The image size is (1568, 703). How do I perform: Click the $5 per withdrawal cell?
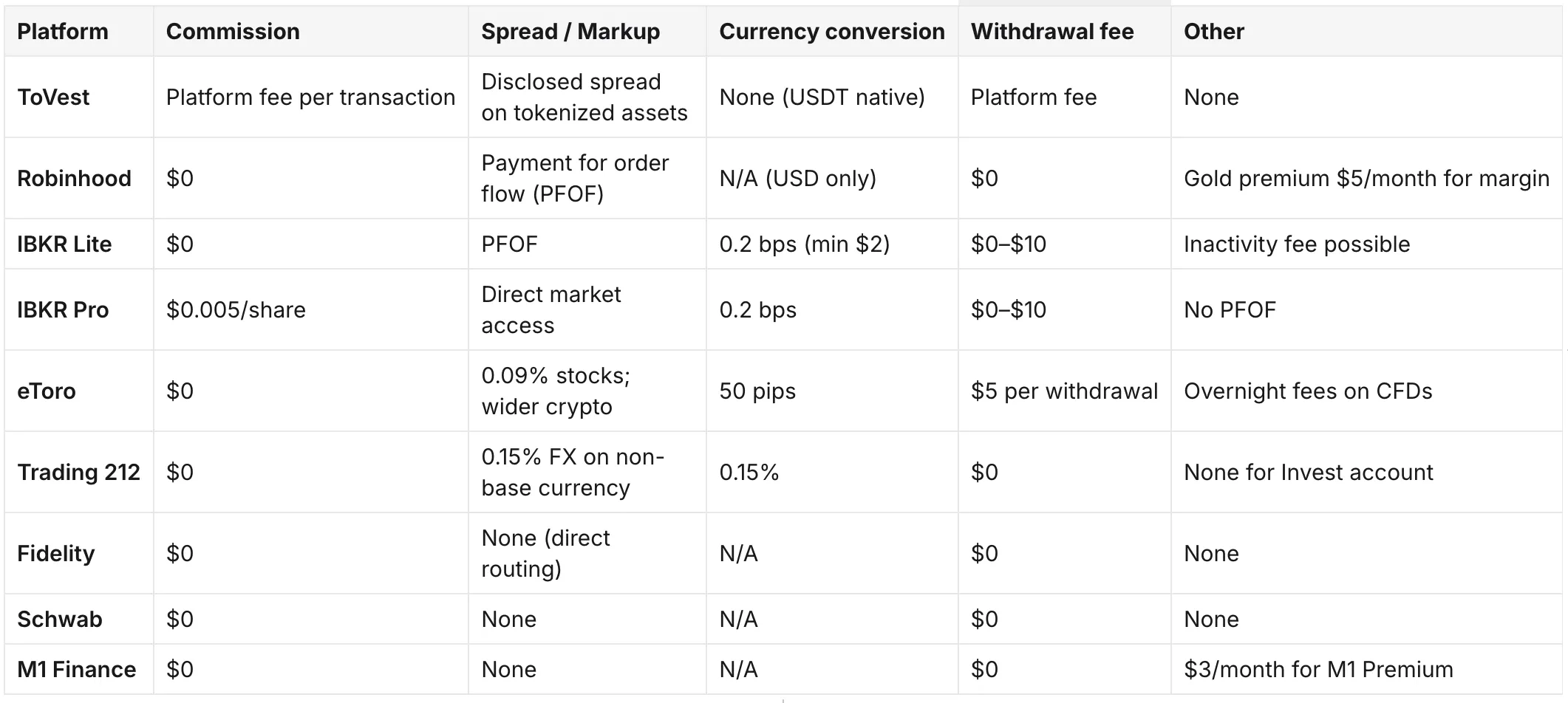point(1064,391)
